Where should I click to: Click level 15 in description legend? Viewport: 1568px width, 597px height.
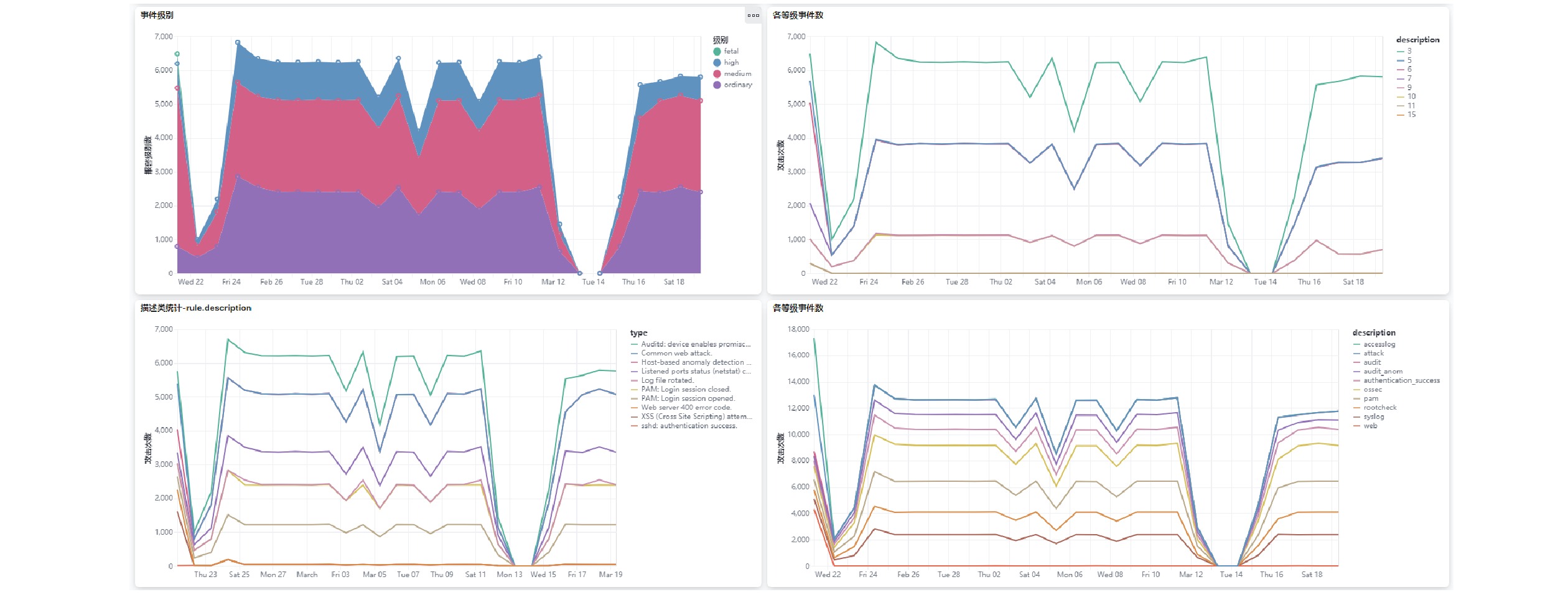[1411, 115]
